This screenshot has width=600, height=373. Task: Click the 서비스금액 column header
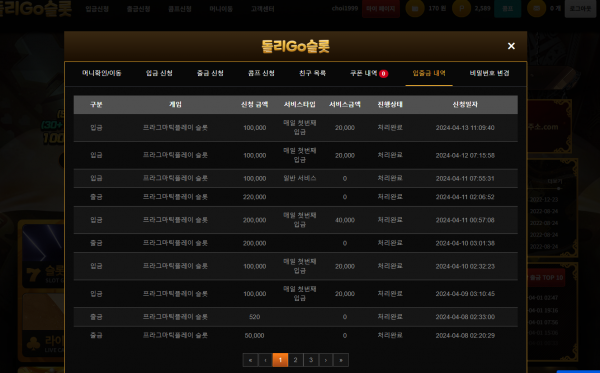[345, 104]
